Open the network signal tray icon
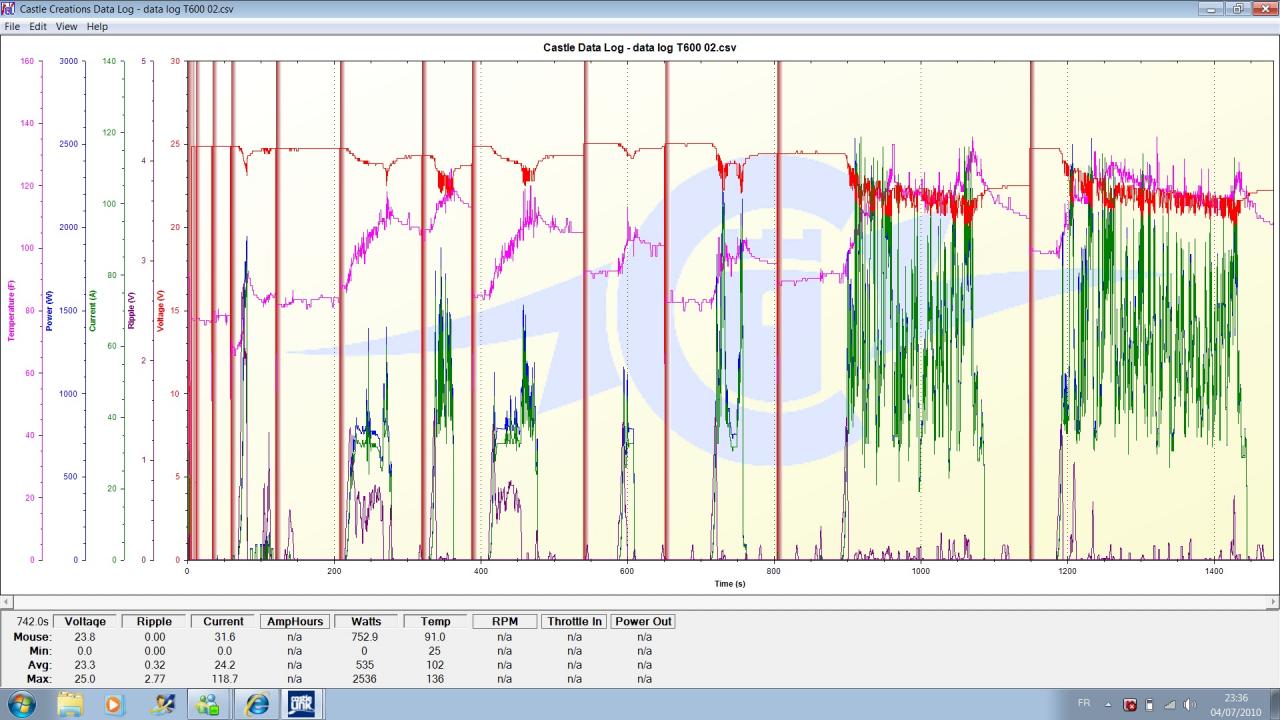This screenshot has width=1280, height=720. 1169,704
